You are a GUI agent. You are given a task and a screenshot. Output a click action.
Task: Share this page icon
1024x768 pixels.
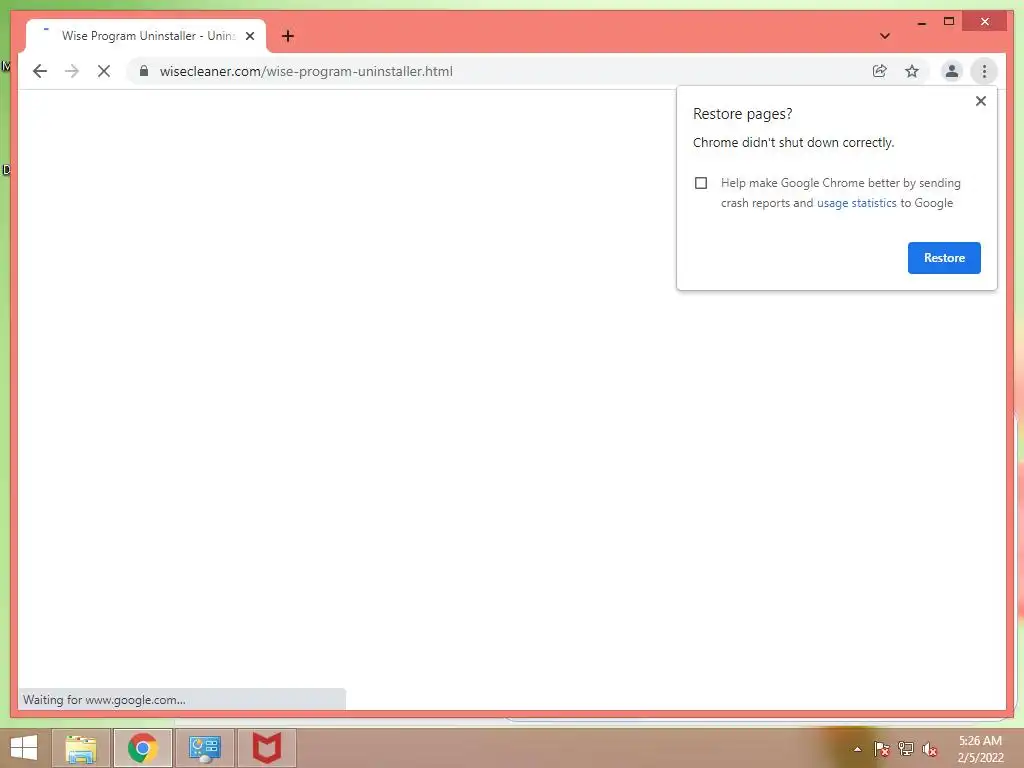[x=880, y=71]
